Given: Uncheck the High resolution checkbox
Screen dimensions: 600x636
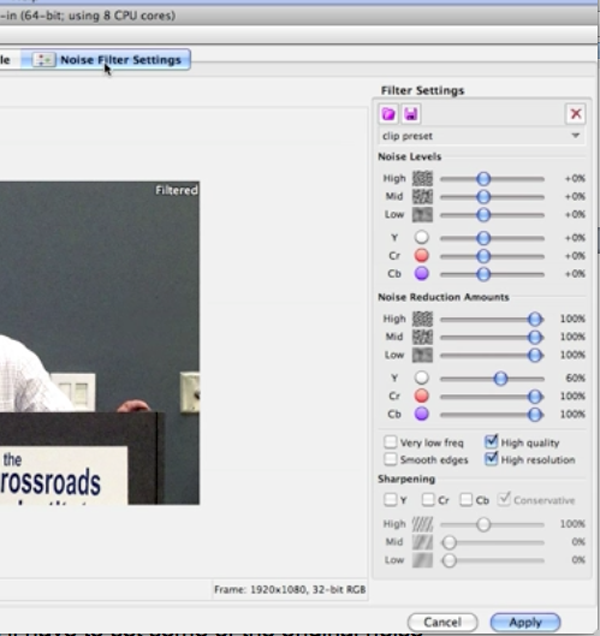Looking at the screenshot, I should (491, 459).
